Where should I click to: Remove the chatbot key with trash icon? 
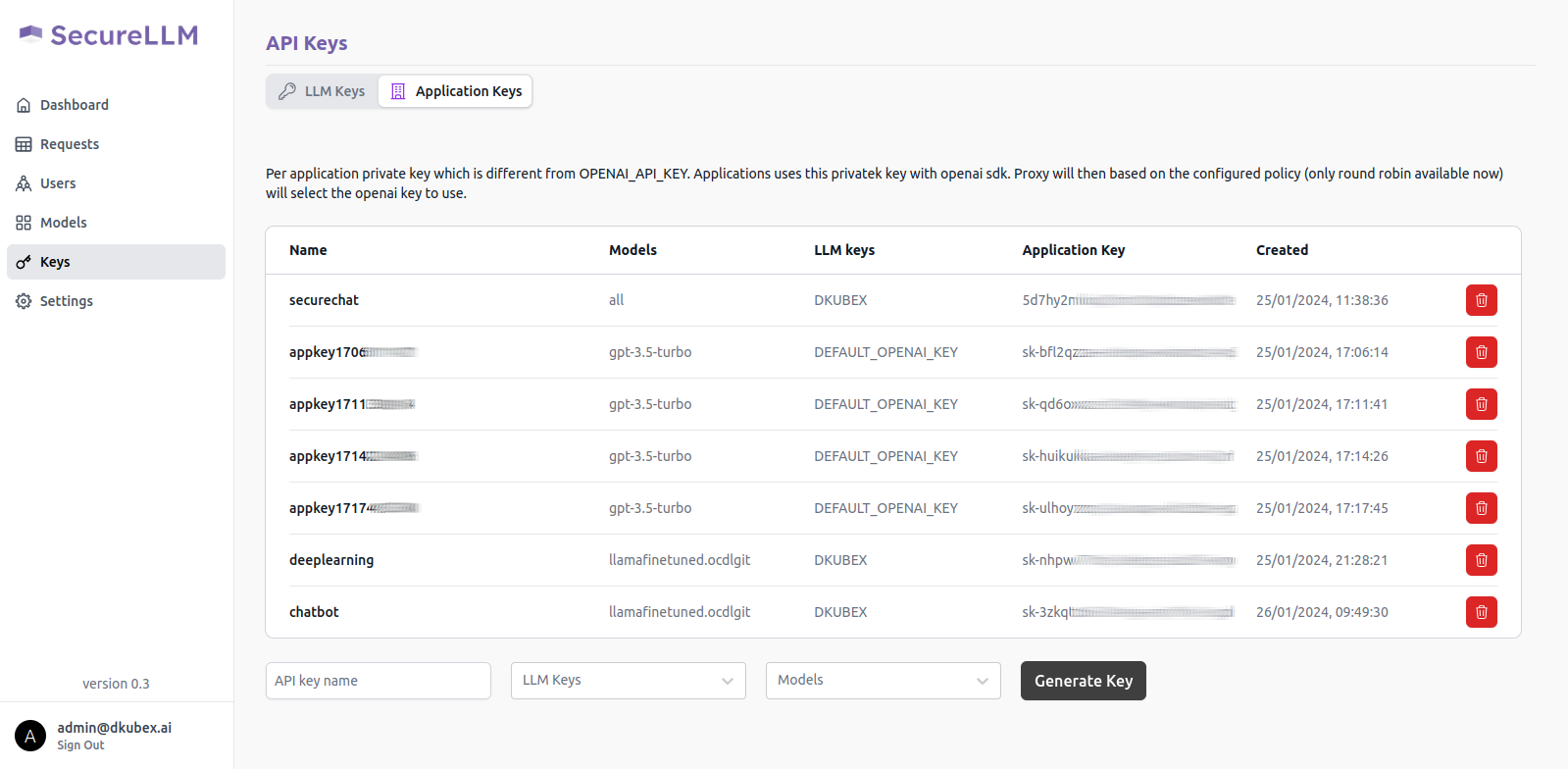[1481, 612]
